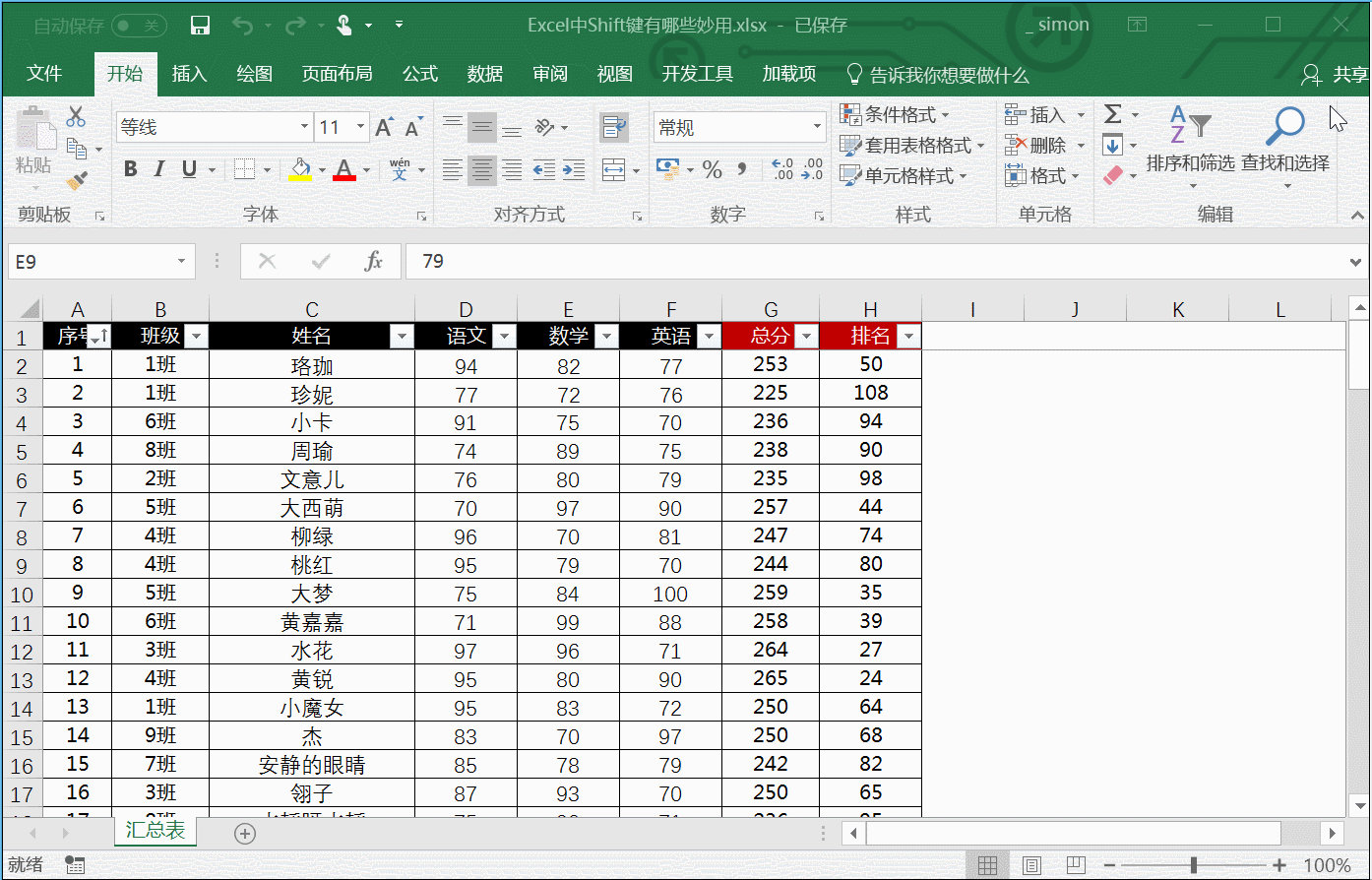
Task: Open the font size dropdown
Action: [362, 127]
